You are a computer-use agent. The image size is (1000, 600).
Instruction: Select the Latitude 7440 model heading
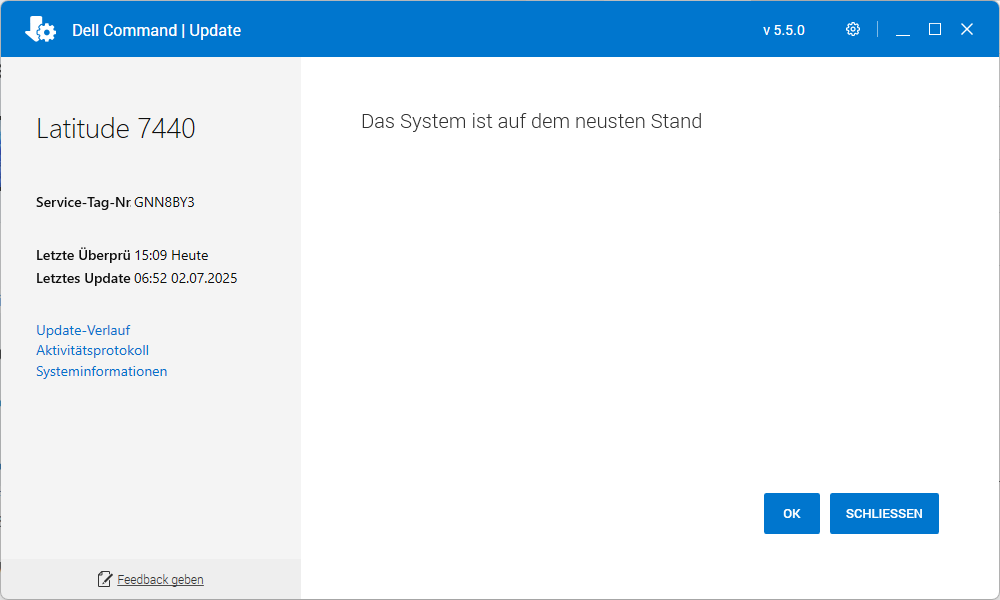[x=115, y=128]
